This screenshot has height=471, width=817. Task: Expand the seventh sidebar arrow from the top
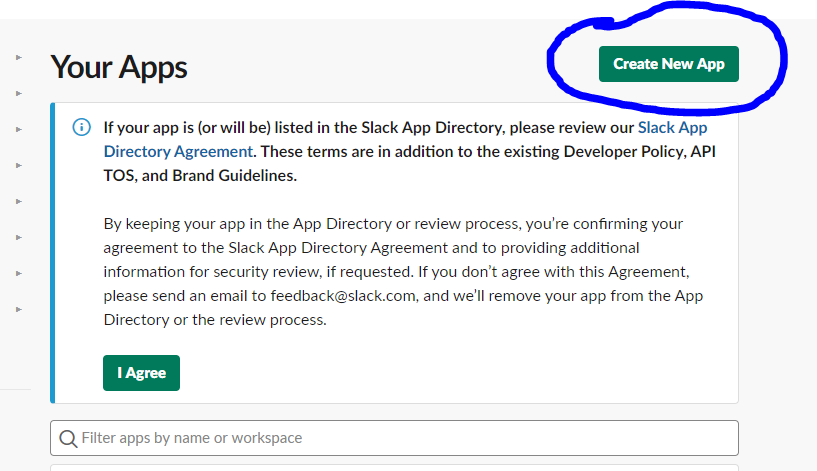[19, 273]
